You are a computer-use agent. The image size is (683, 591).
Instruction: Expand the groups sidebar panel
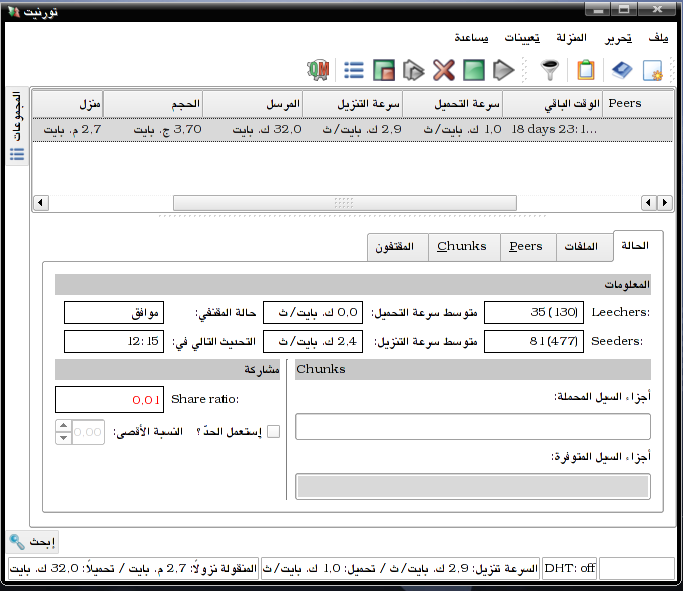pos(17,126)
